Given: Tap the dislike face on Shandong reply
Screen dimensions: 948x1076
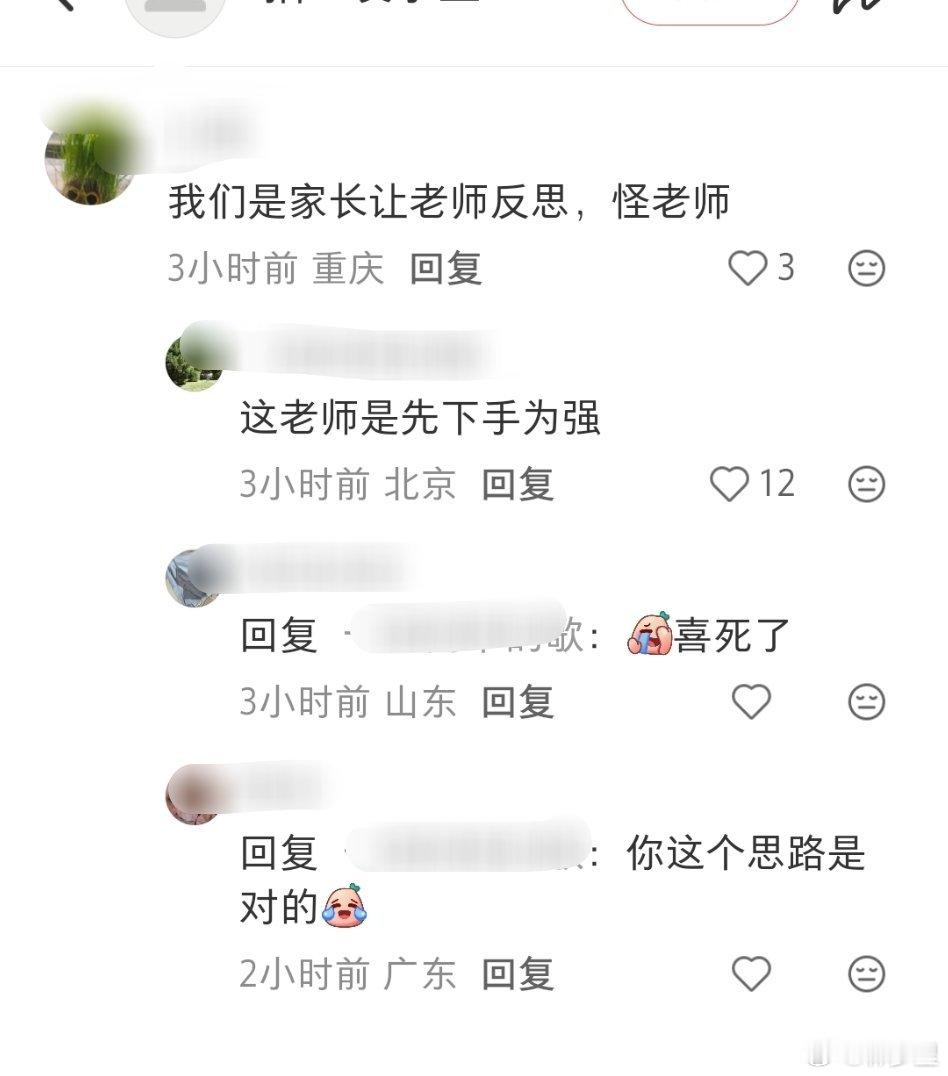Looking at the screenshot, I should pos(867,702).
